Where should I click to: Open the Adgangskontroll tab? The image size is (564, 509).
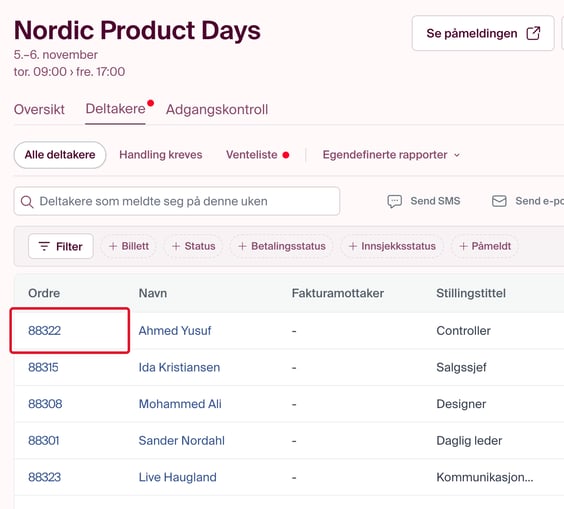coord(217,109)
